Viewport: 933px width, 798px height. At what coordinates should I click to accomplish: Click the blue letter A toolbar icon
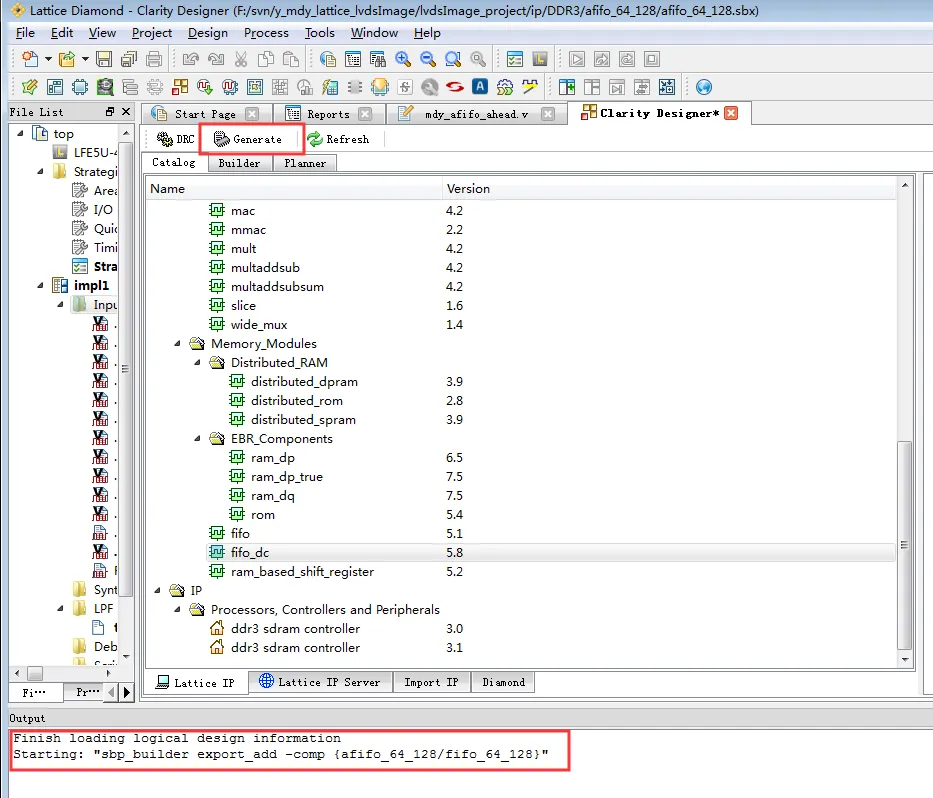480,87
